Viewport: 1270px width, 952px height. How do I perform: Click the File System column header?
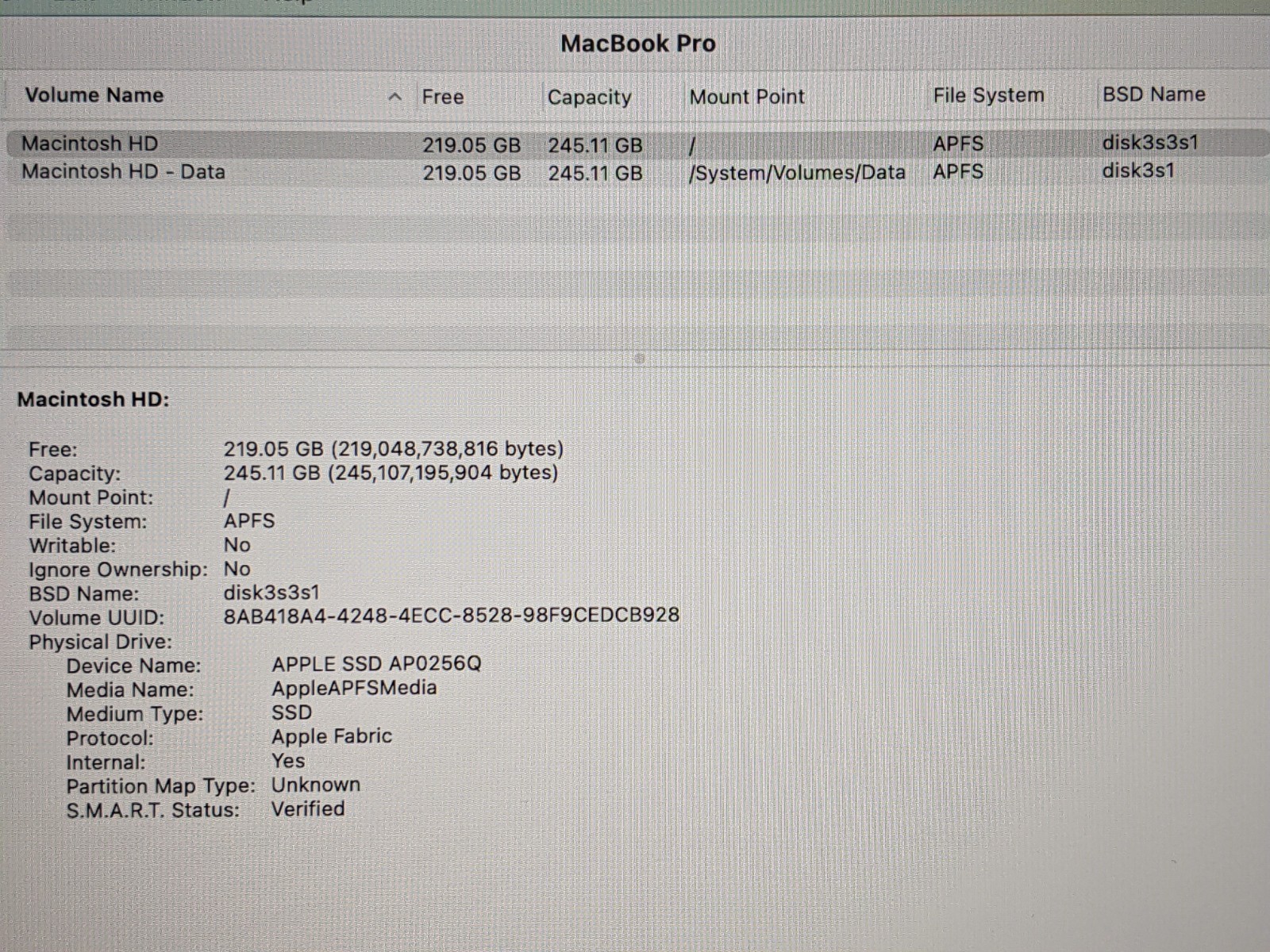point(988,95)
